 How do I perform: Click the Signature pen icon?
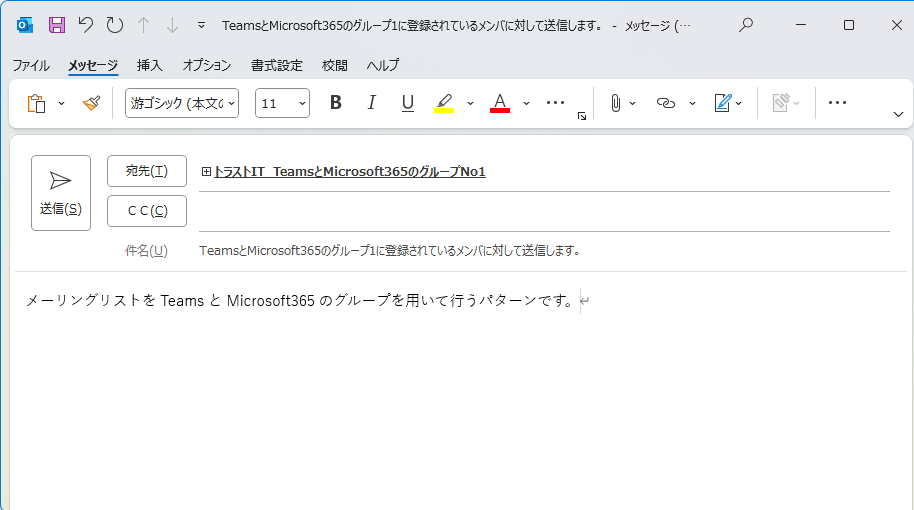click(722, 103)
